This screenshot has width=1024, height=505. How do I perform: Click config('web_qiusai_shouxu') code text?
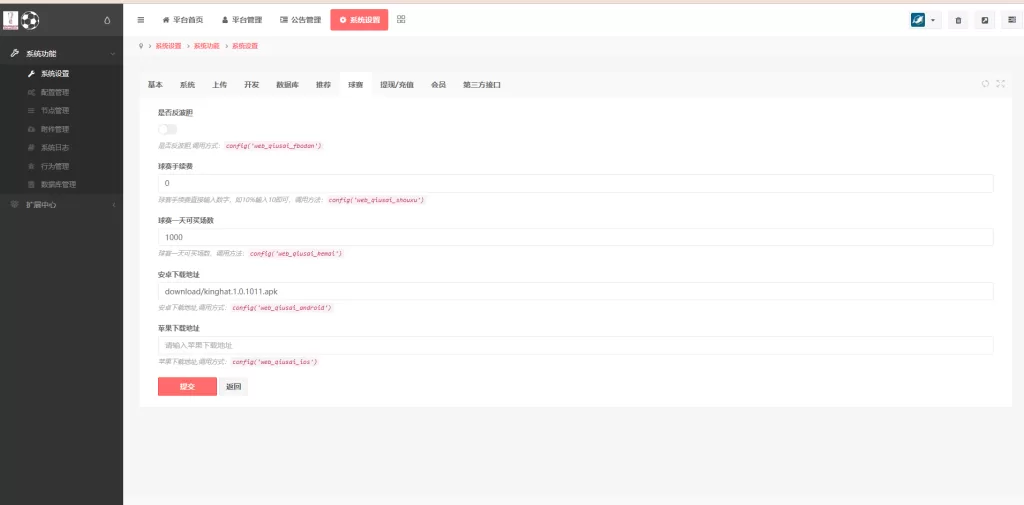[x=377, y=200]
